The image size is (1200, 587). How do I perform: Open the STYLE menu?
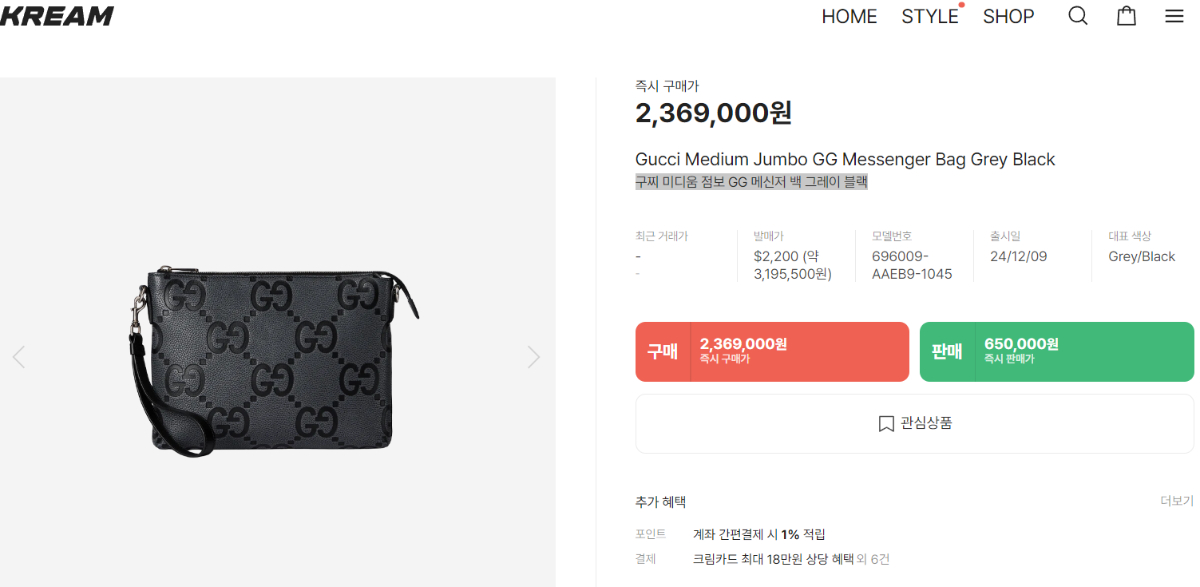click(x=929, y=17)
